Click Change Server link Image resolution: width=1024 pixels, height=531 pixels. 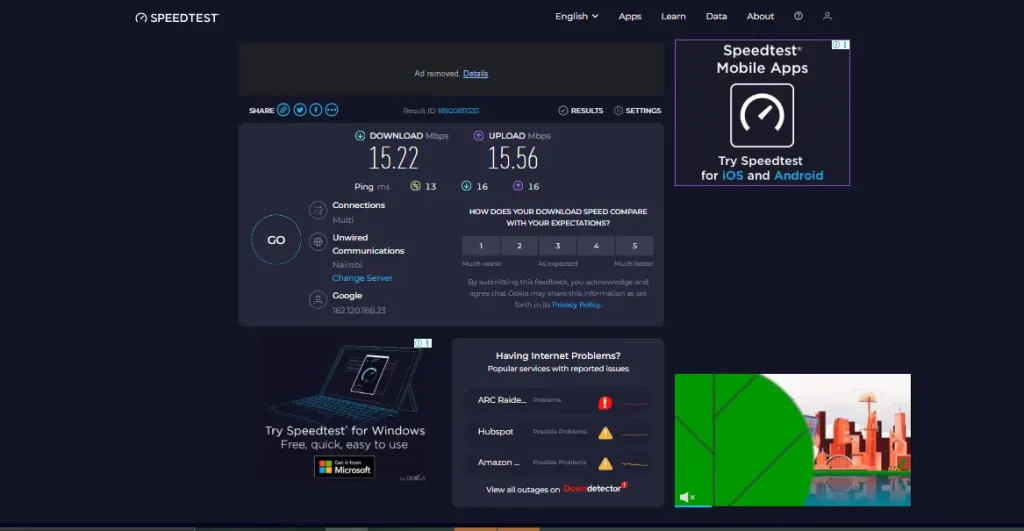point(362,278)
